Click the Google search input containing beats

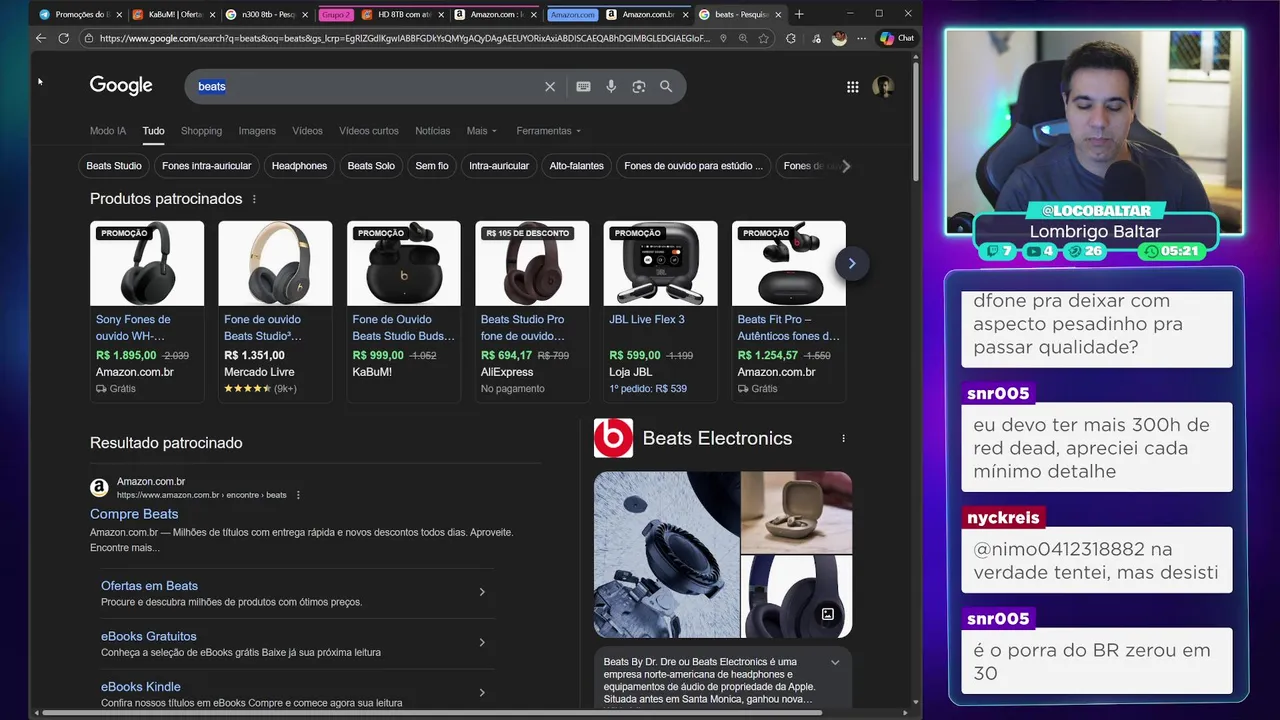pyautogui.click(x=365, y=87)
